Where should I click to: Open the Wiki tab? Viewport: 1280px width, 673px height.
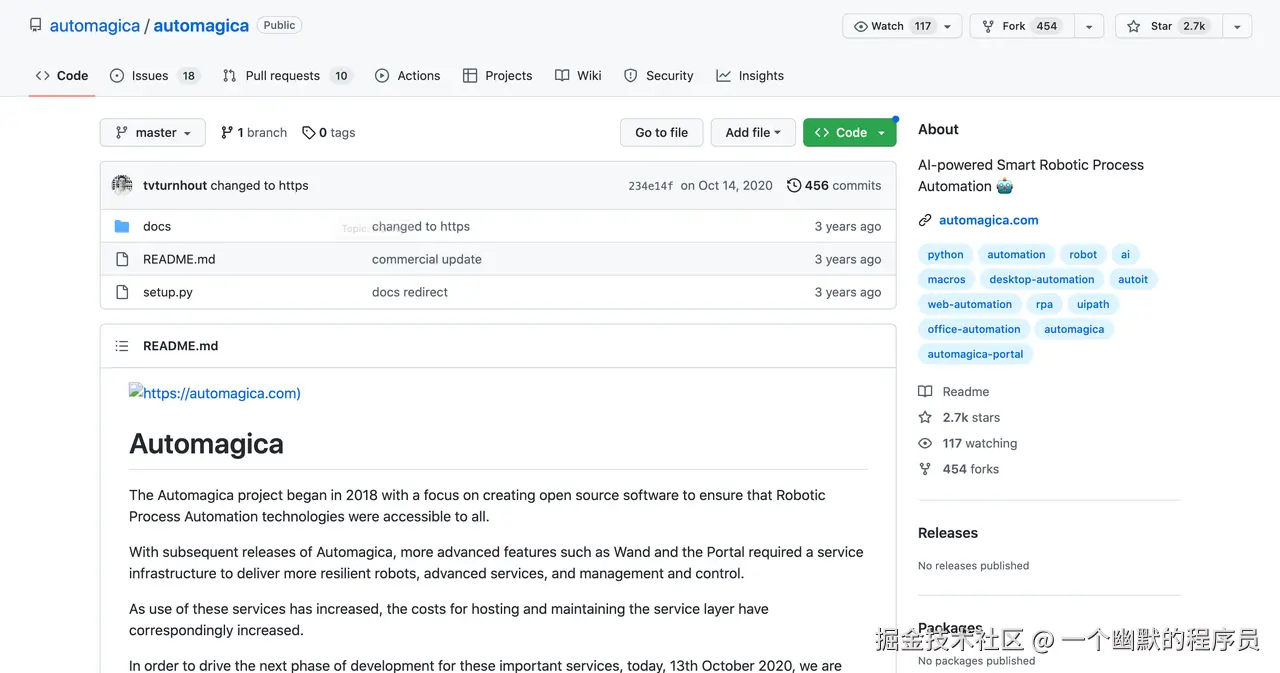pyautogui.click(x=579, y=76)
